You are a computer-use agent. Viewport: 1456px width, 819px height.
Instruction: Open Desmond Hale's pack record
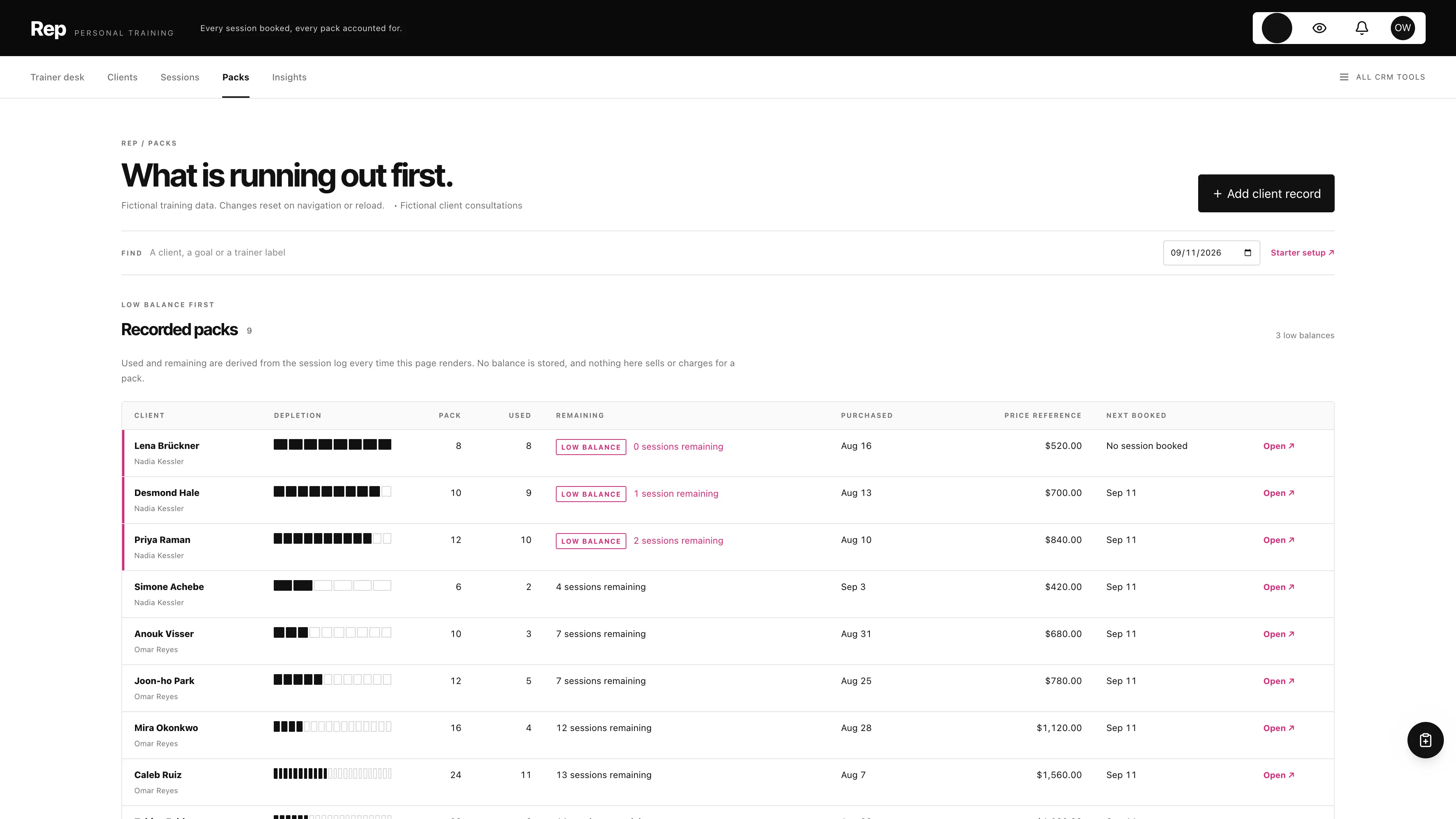(x=1279, y=493)
